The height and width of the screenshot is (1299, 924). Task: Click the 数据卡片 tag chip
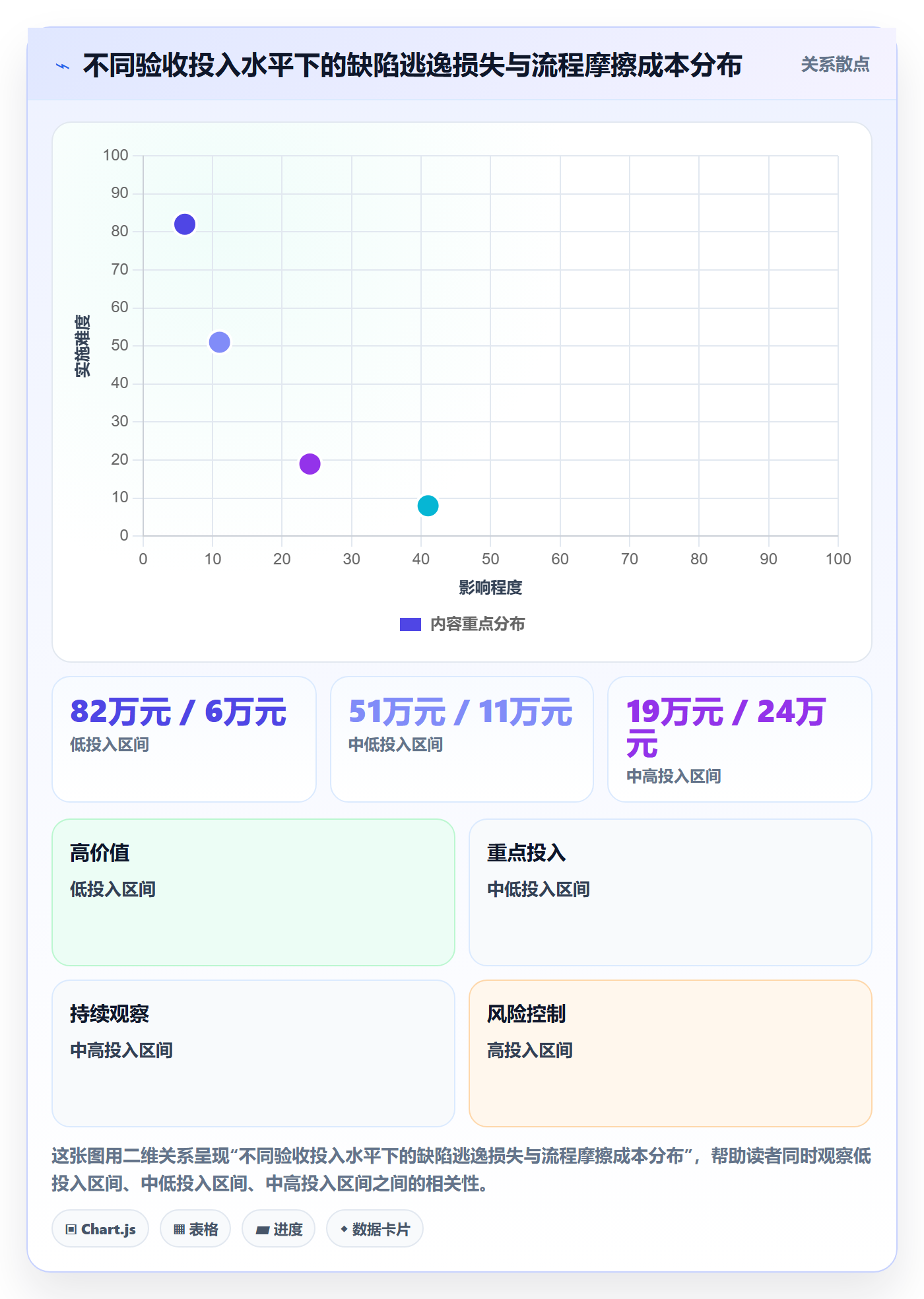[x=375, y=1229]
